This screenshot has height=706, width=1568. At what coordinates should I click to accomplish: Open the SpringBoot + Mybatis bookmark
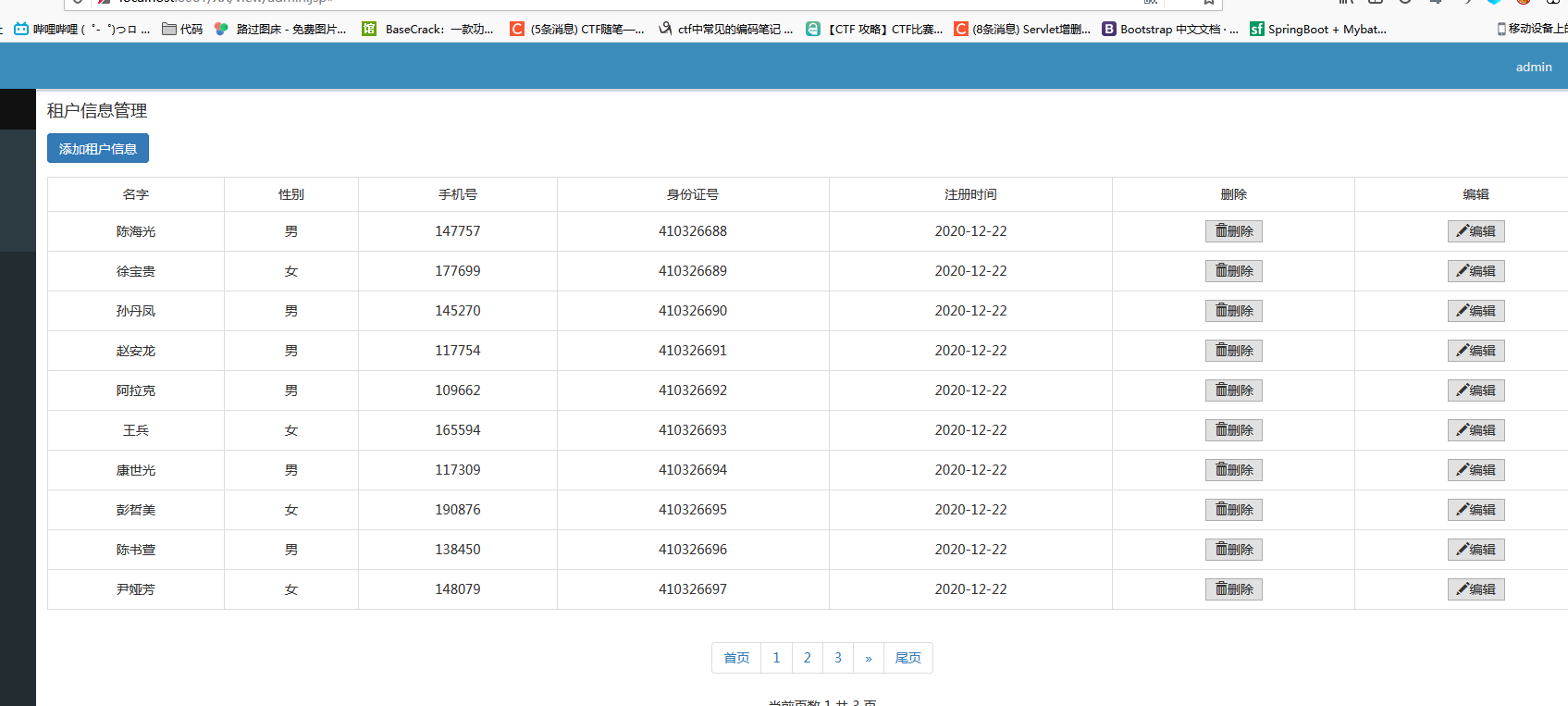click(x=1317, y=29)
